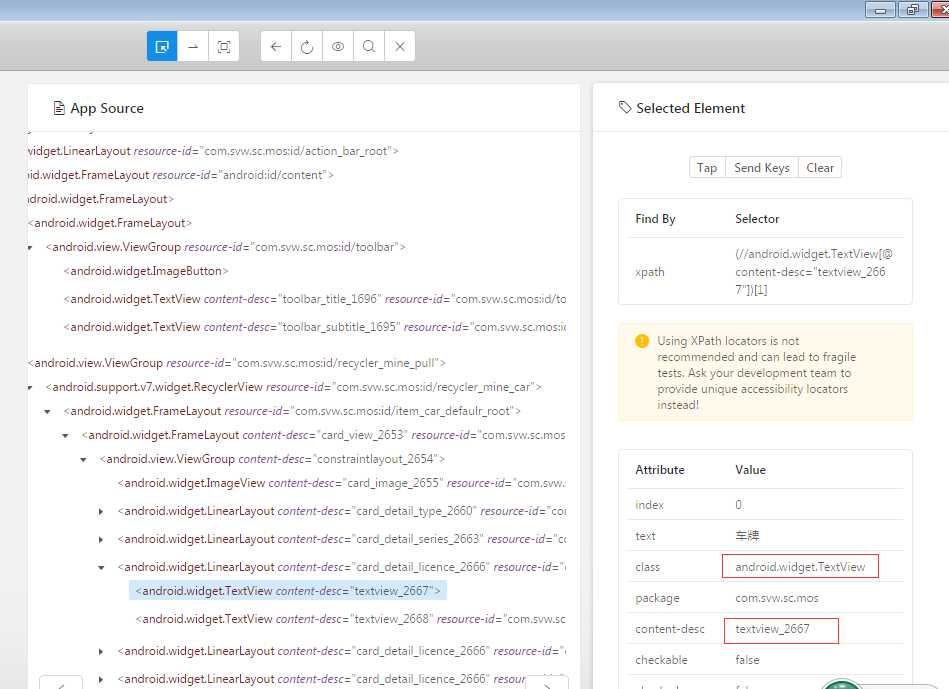
Task: Collapse the constraintlayout_2654 ViewGroup node
Action: point(84,460)
